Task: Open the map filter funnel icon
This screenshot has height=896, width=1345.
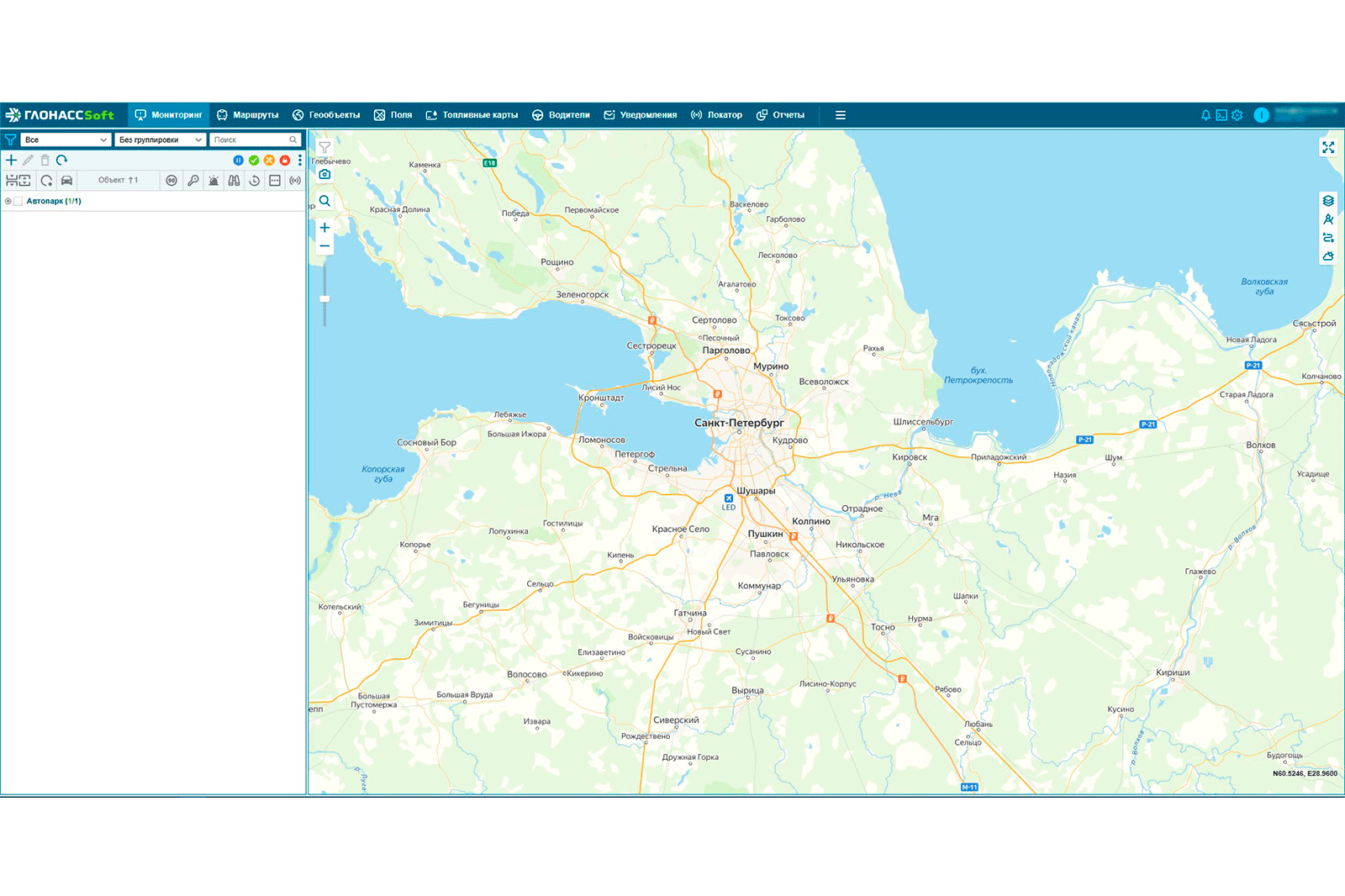Action: 324,147
